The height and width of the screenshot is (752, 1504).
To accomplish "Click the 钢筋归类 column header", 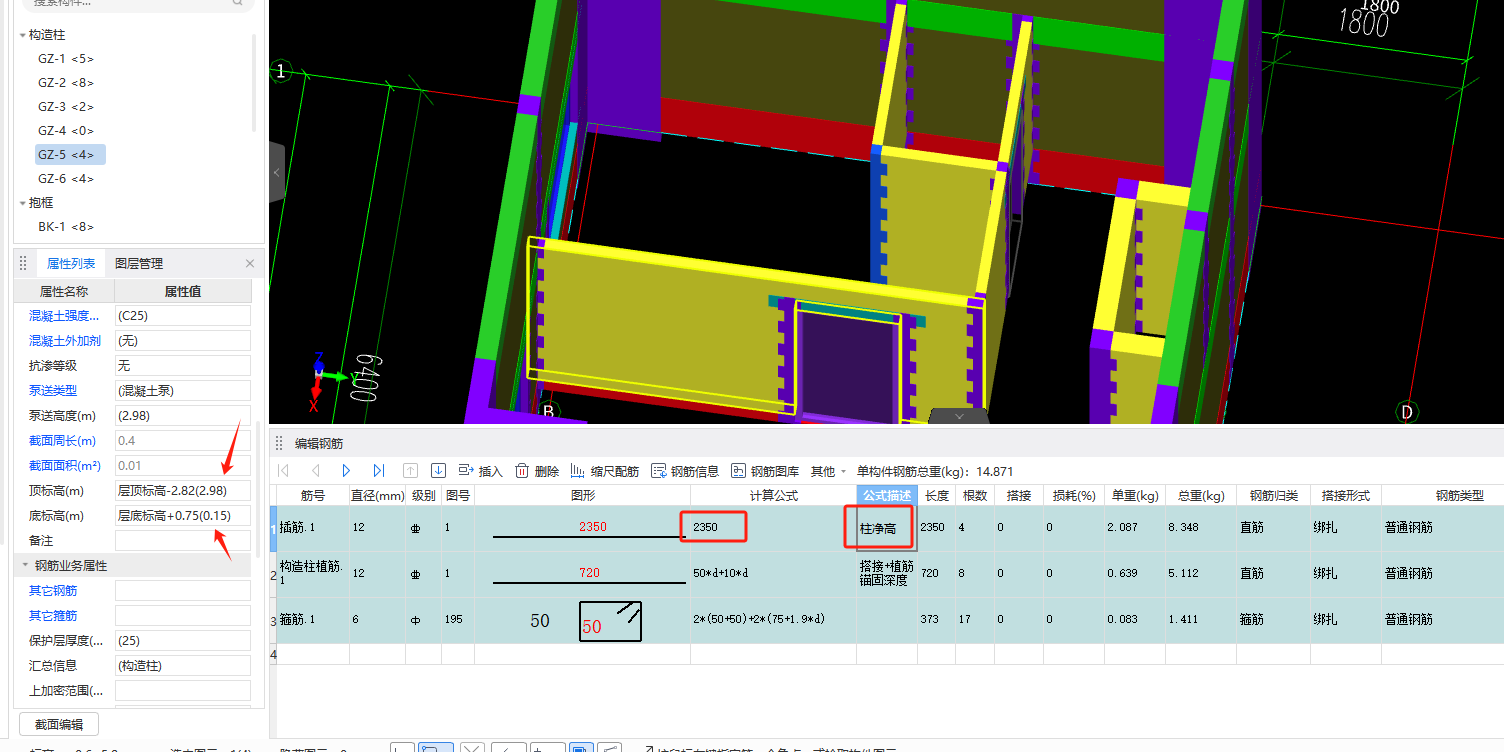I will (1273, 496).
